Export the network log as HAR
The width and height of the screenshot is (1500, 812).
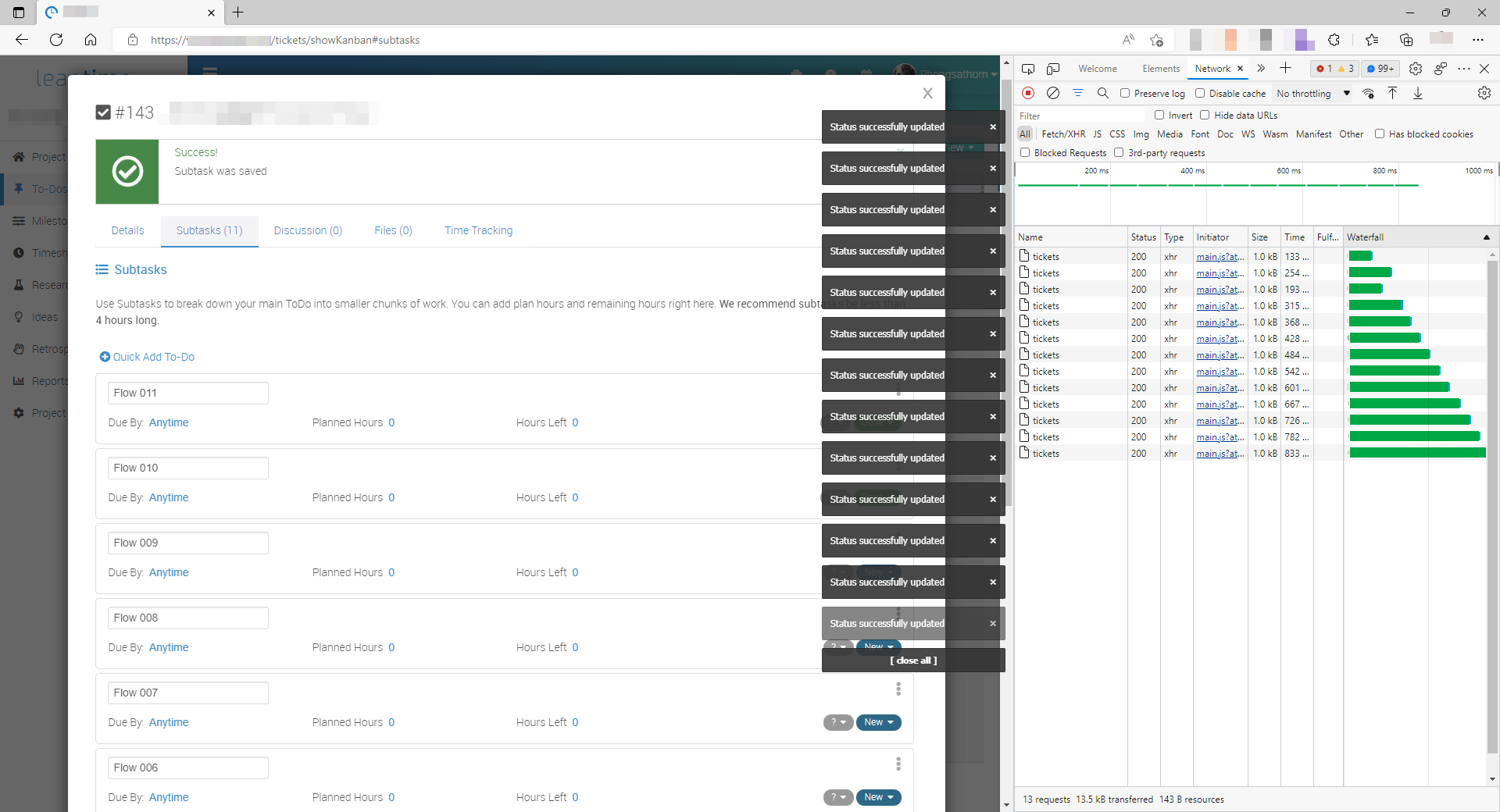[1419, 93]
